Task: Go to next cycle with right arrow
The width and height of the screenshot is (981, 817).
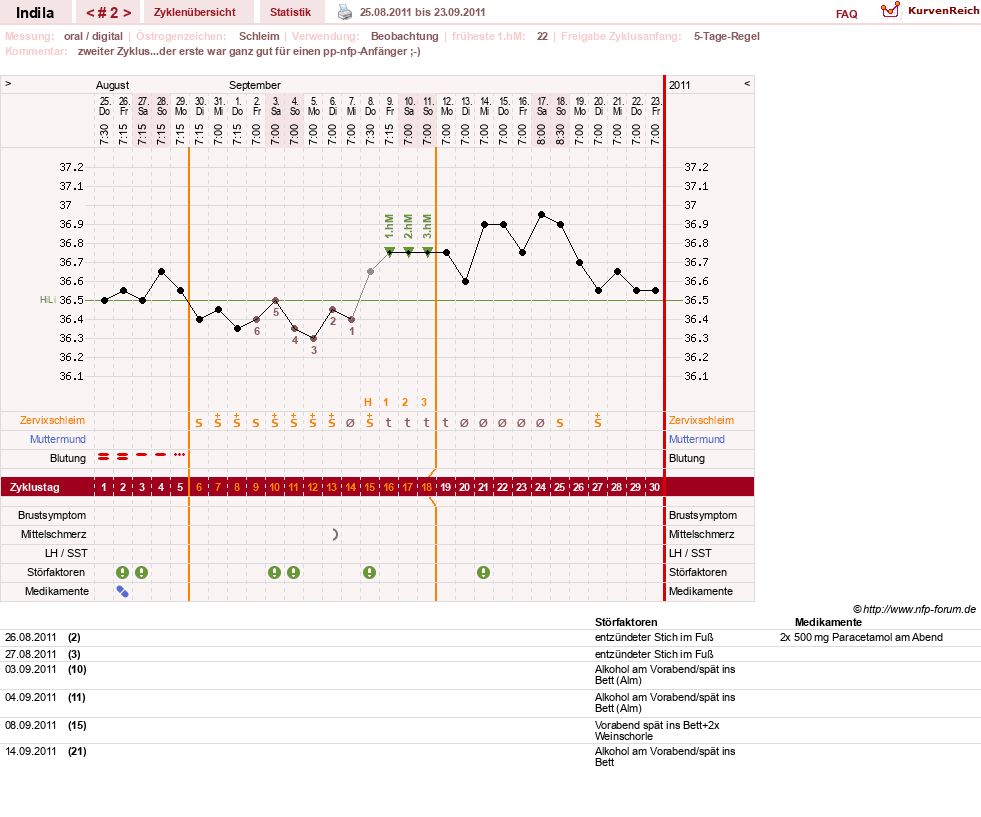Action: pos(127,13)
